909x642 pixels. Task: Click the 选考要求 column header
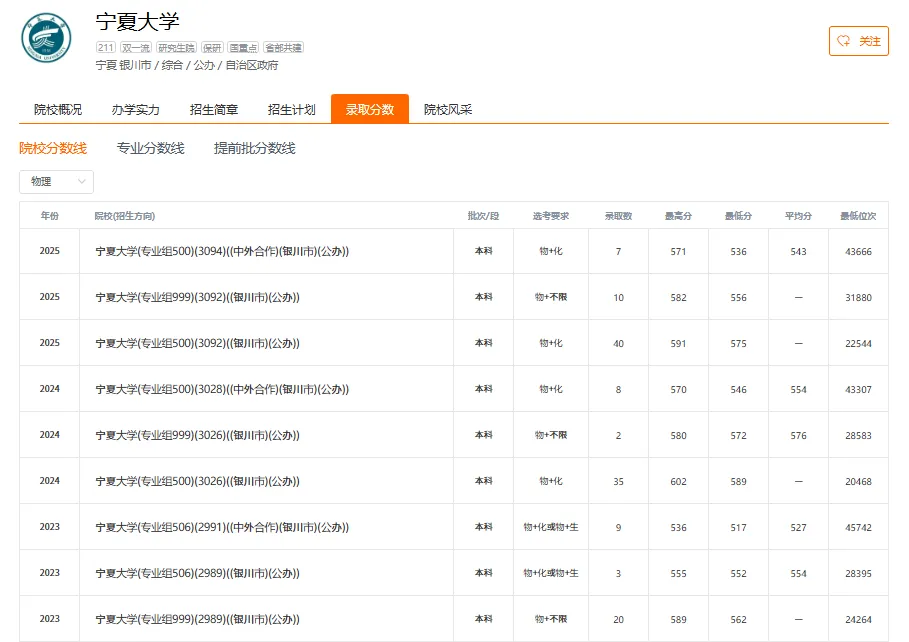pos(551,216)
